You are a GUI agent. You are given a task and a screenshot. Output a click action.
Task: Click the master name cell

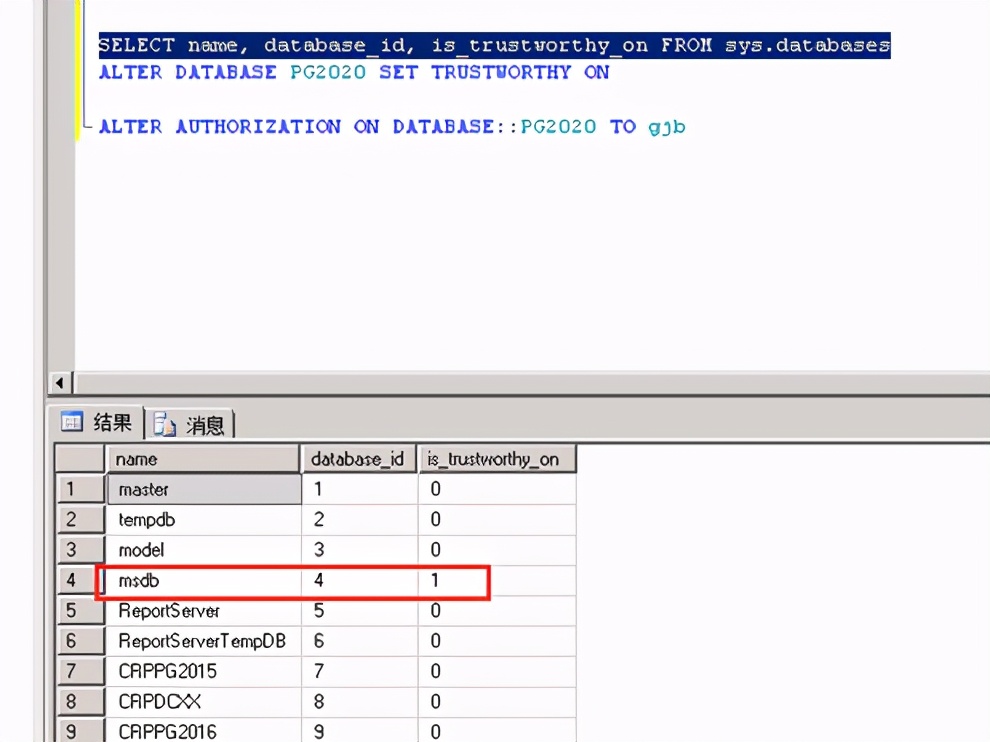pyautogui.click(x=203, y=490)
